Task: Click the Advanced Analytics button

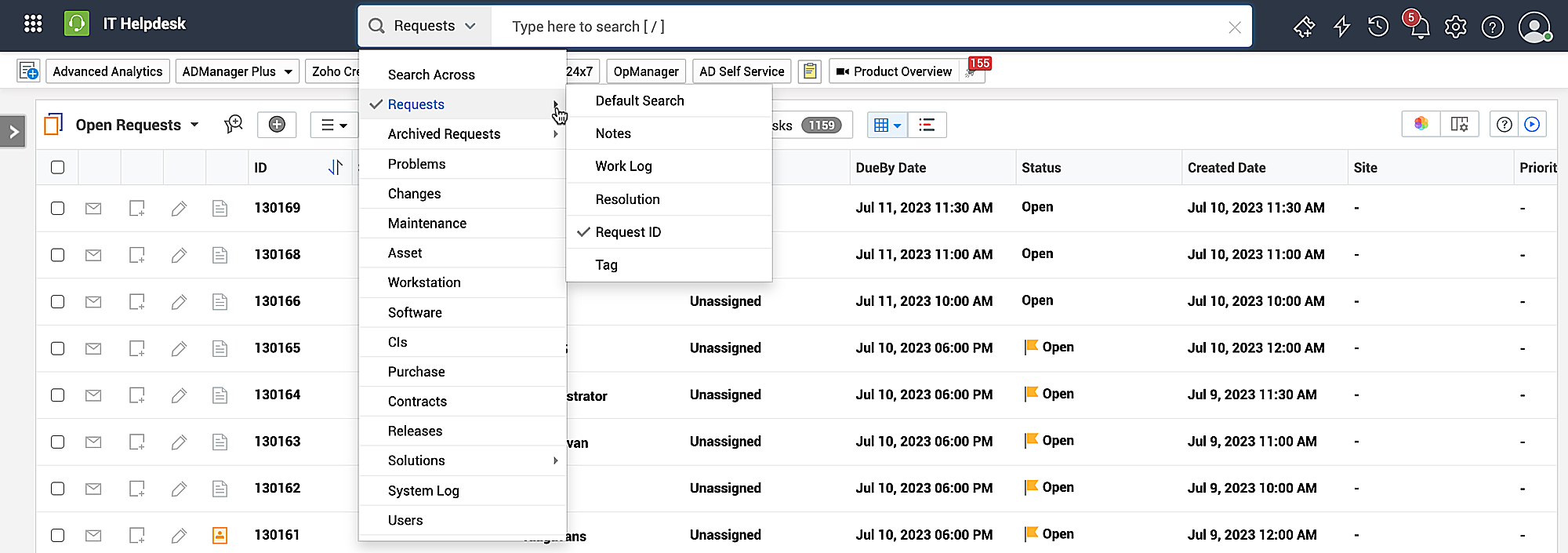Action: pos(107,71)
